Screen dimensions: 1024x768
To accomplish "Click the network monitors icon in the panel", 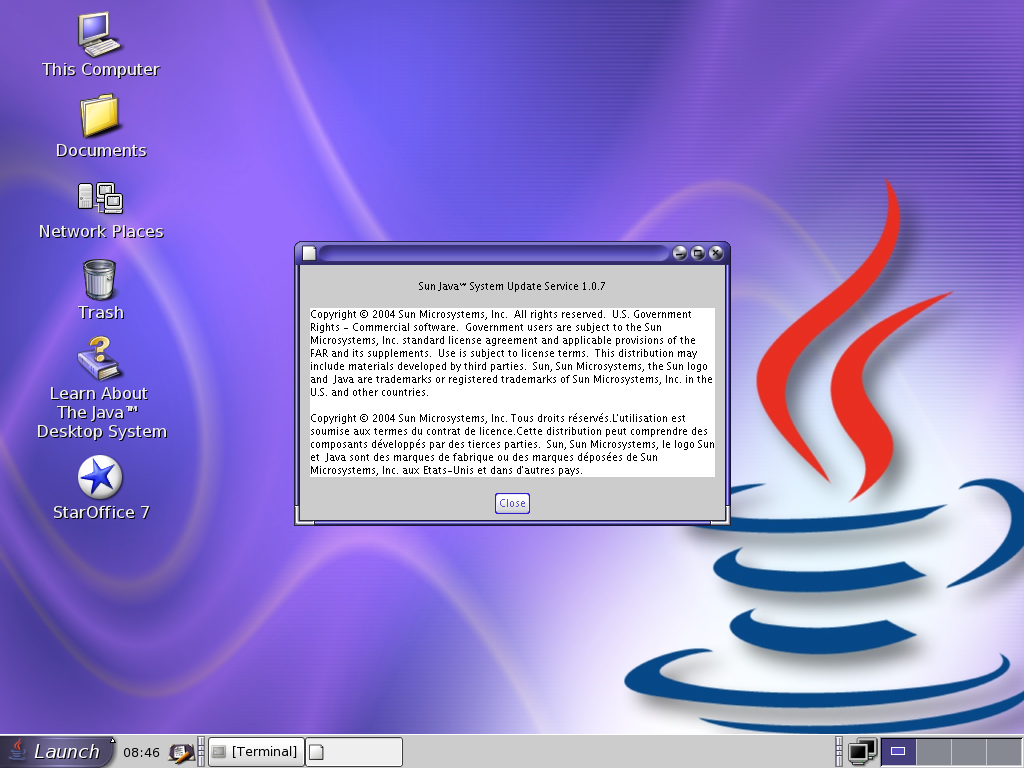I will 862,752.
